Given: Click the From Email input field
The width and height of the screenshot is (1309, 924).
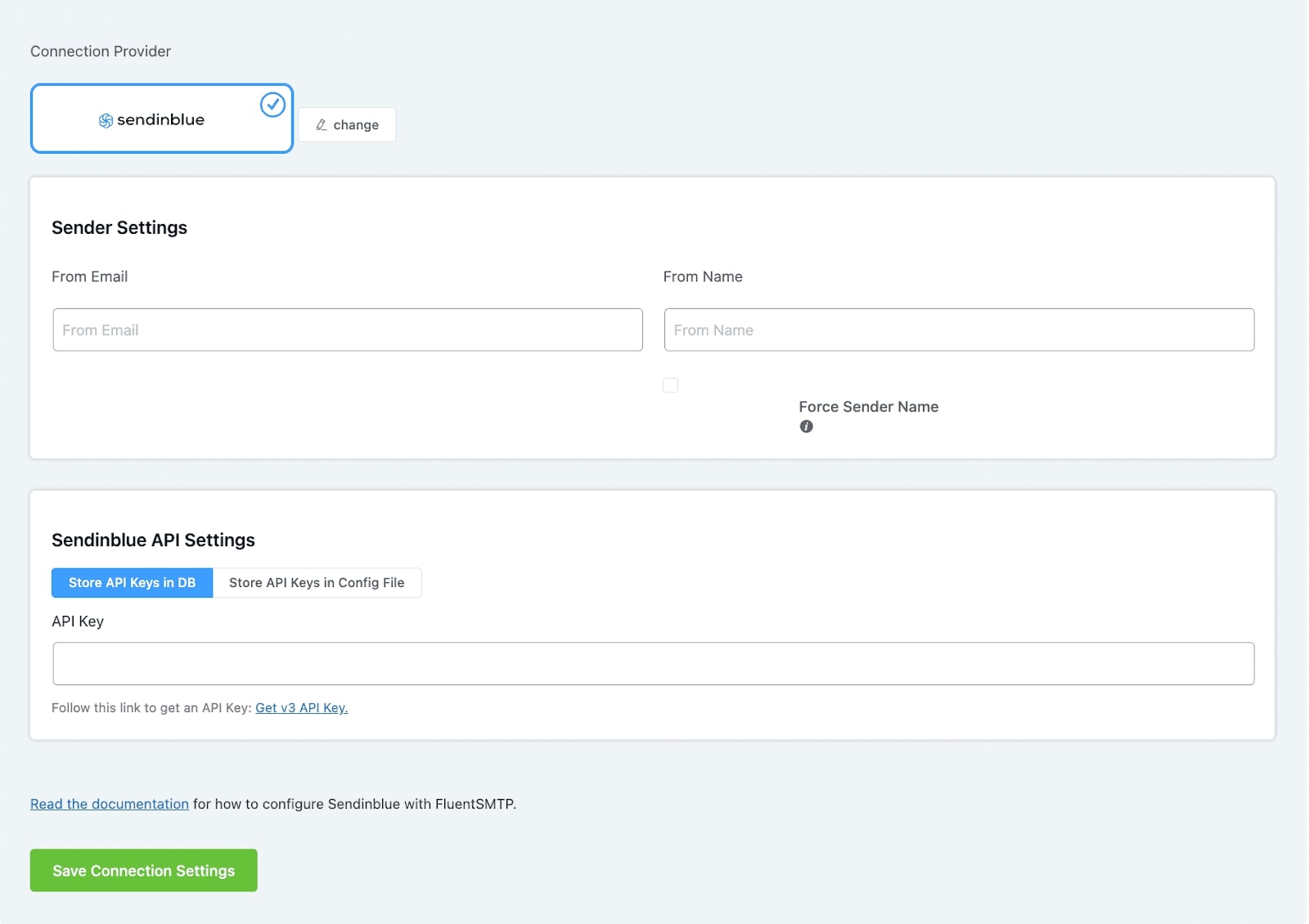Looking at the screenshot, I should (348, 330).
